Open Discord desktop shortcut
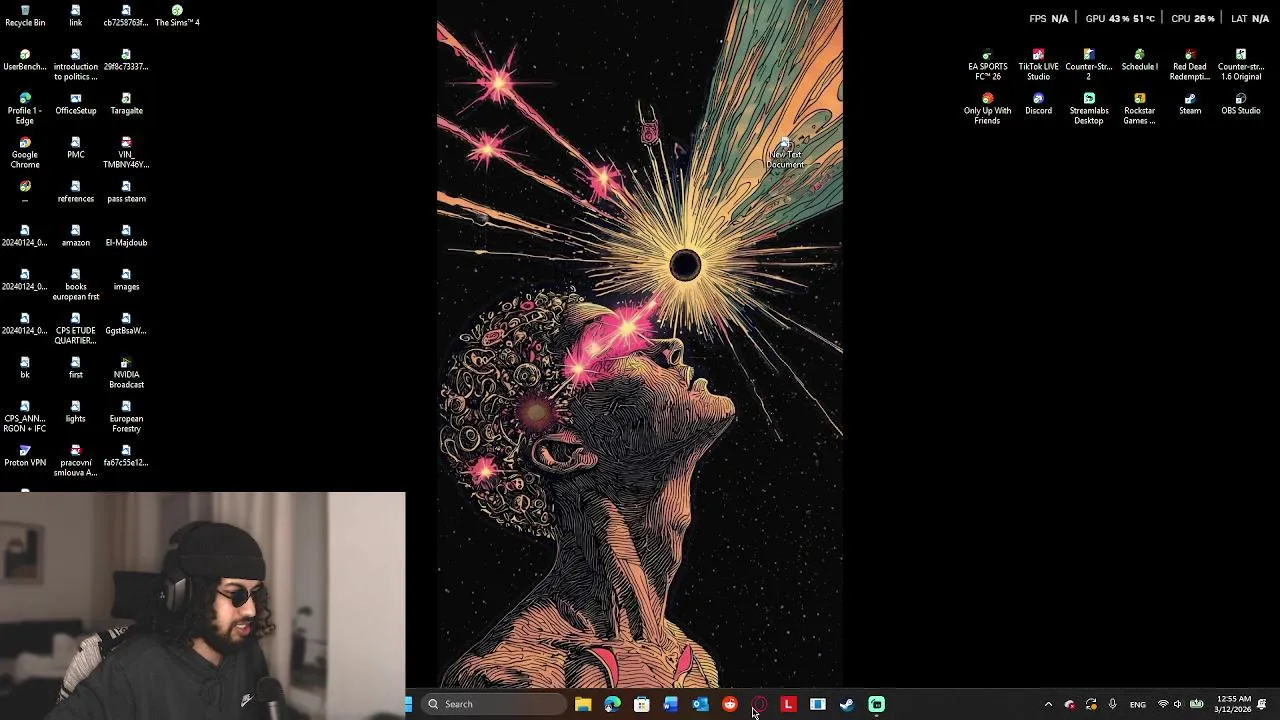Screen dimensions: 1280x720 [1038, 103]
